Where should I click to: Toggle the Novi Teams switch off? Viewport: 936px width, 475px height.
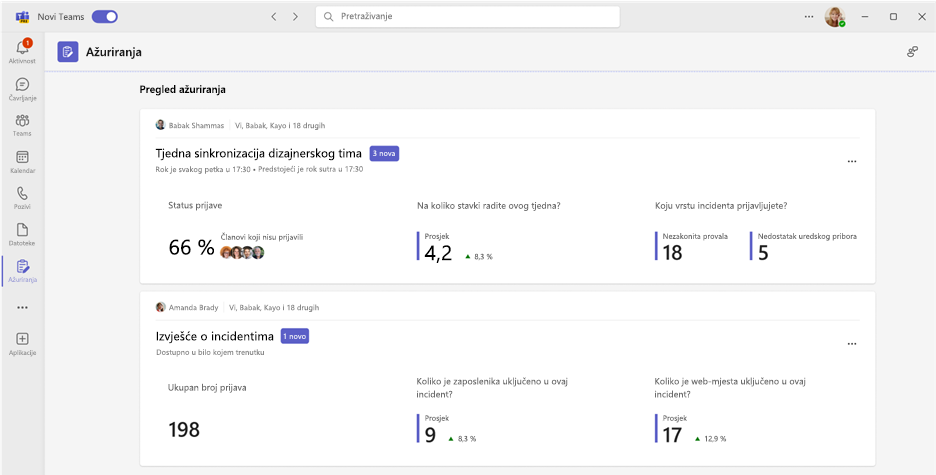pyautogui.click(x=104, y=17)
